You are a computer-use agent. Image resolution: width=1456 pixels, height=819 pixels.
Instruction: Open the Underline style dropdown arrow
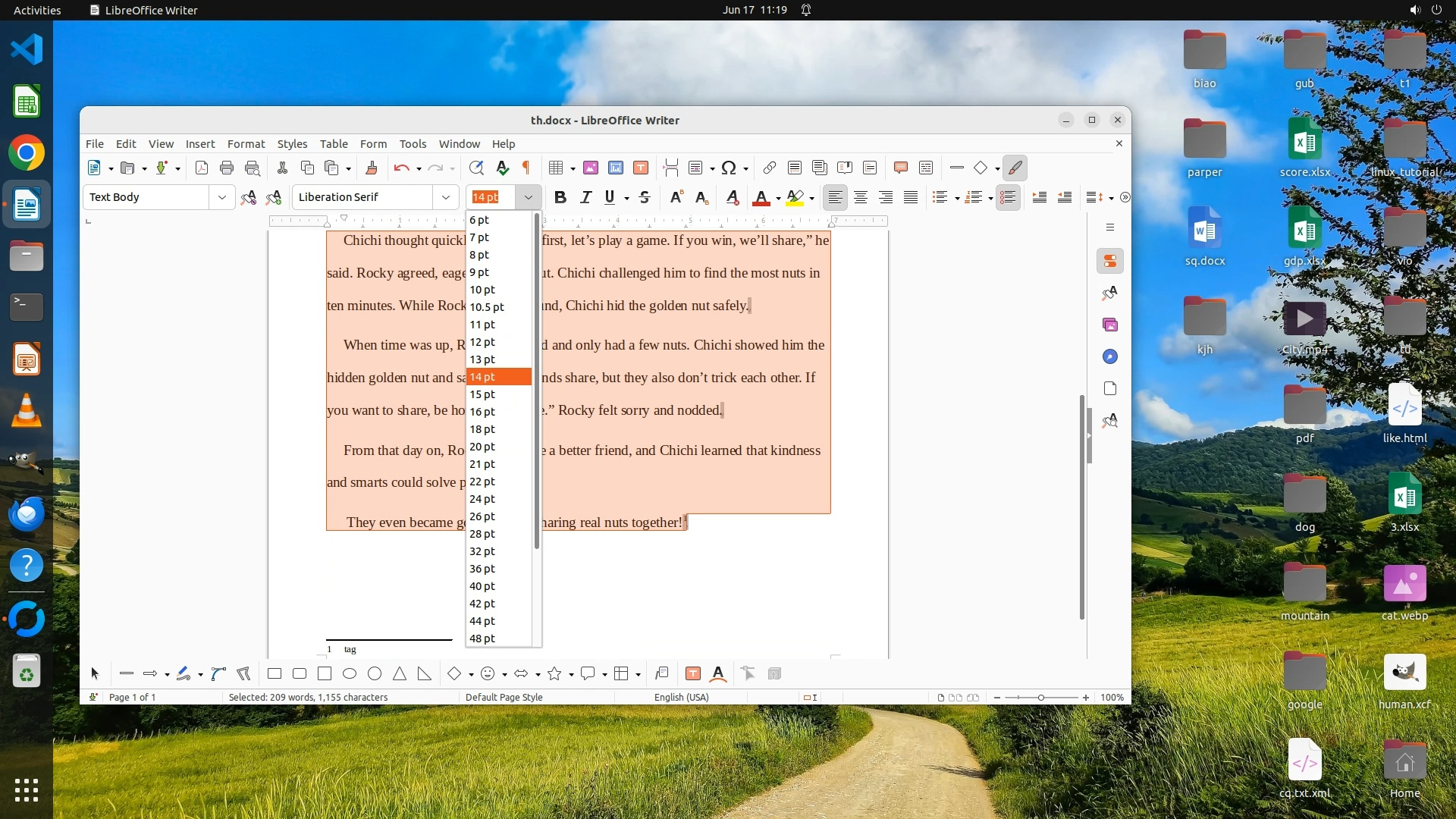626,198
